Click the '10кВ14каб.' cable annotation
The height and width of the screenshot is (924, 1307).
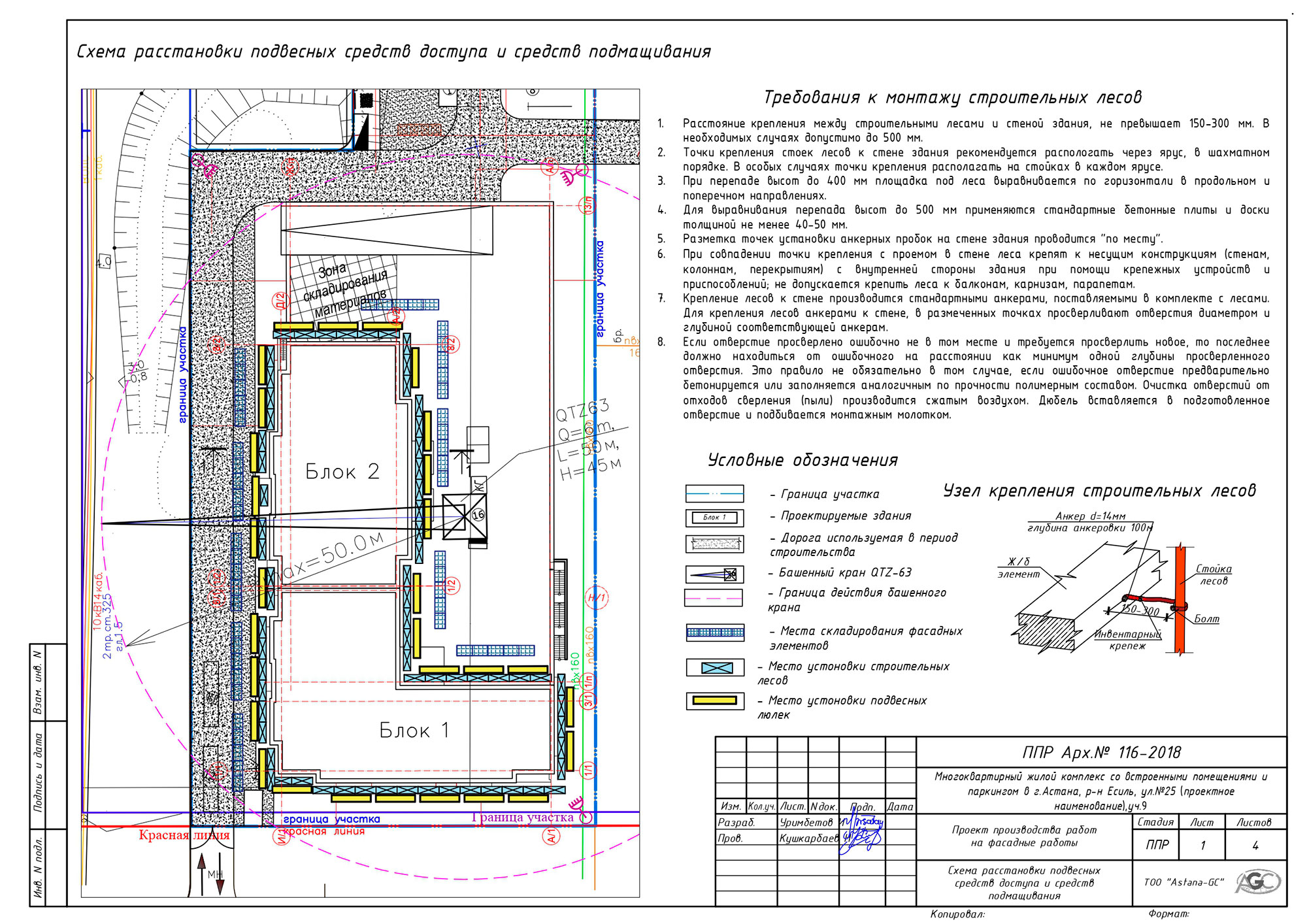pos(98,600)
